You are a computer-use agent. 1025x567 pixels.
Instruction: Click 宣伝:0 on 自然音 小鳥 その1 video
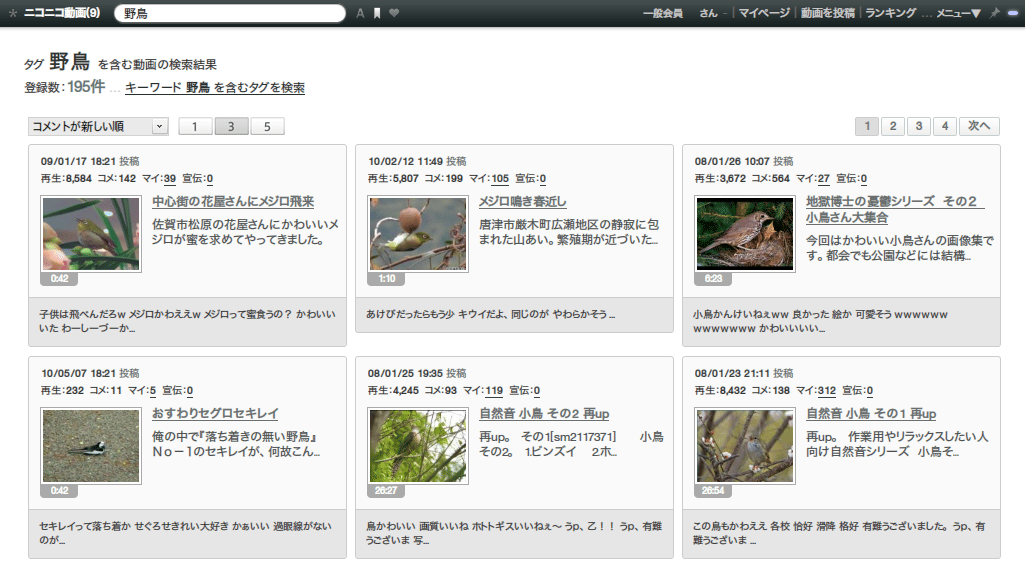tap(857, 390)
